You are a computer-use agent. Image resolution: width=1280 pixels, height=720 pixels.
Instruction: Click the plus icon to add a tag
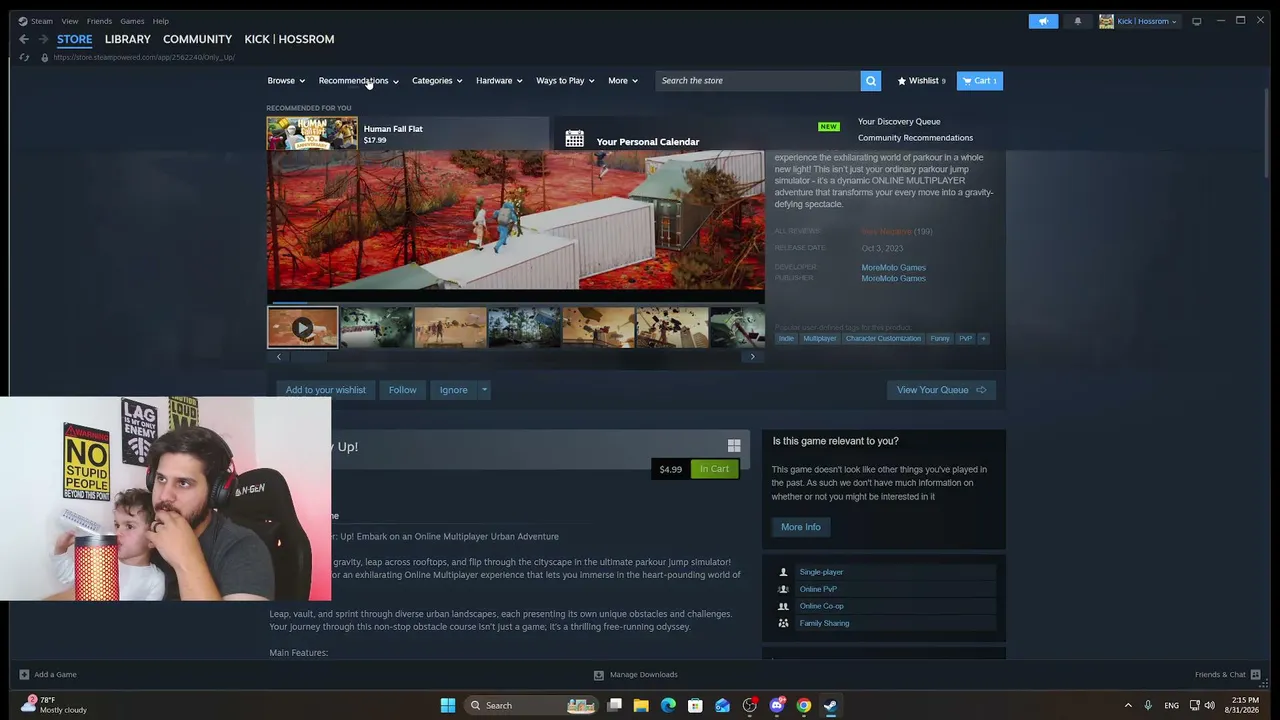click(x=983, y=338)
